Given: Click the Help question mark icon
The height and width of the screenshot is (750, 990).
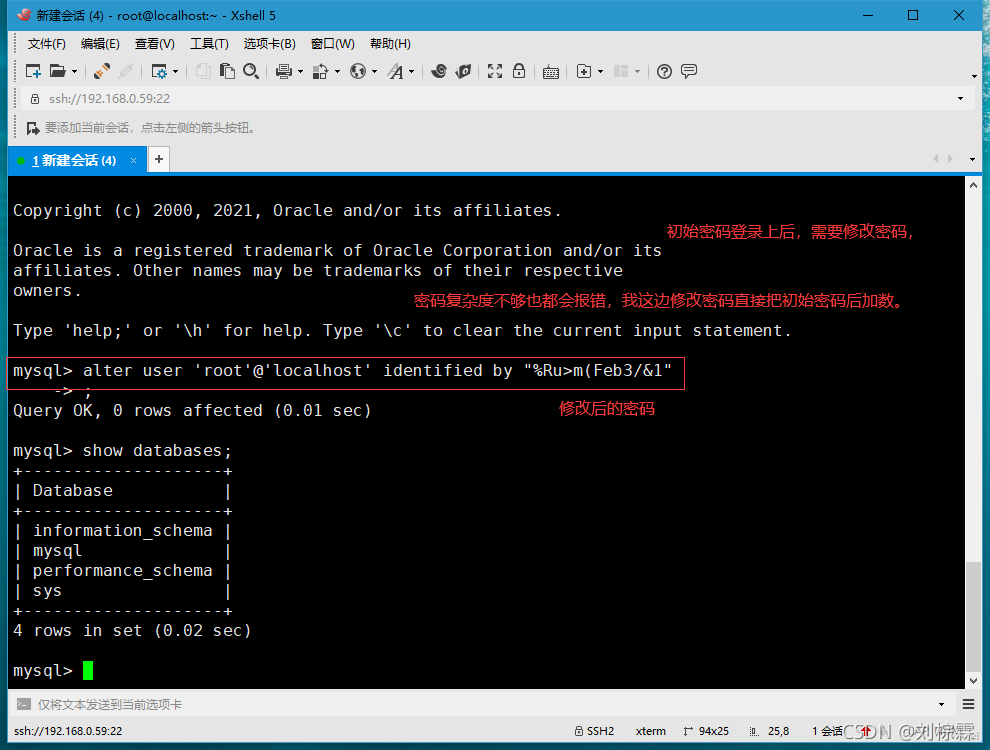Looking at the screenshot, I should (664, 71).
